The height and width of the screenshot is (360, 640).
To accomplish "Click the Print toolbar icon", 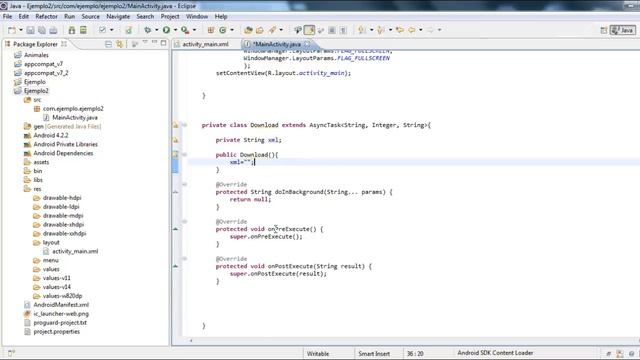I will click(53, 30).
